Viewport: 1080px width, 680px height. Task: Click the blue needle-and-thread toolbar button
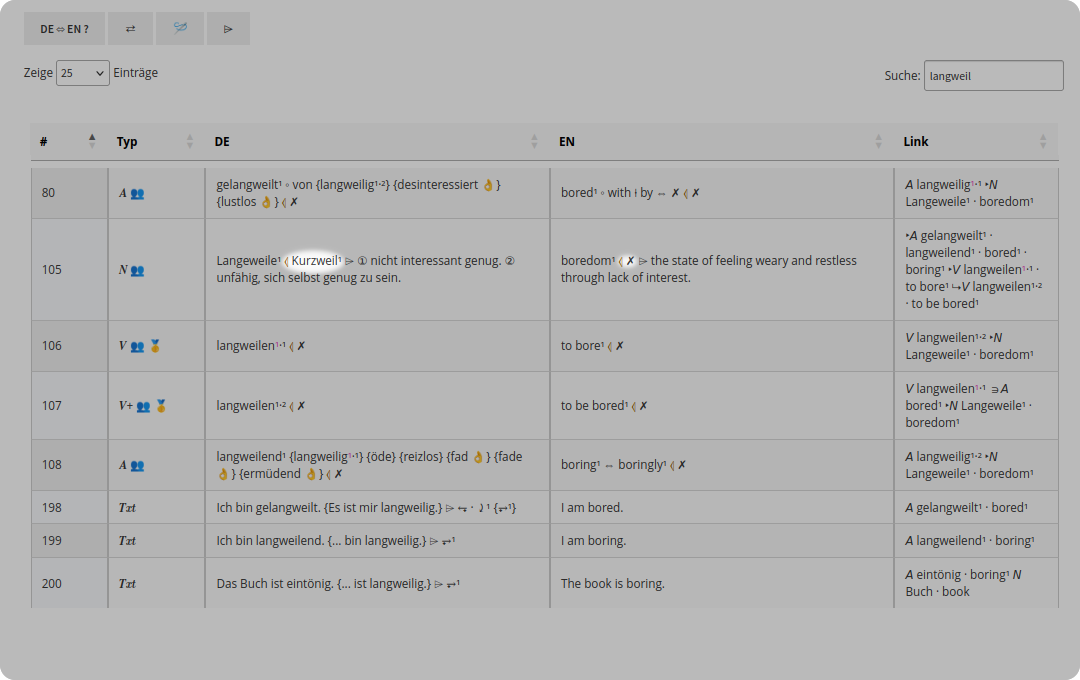coord(180,29)
